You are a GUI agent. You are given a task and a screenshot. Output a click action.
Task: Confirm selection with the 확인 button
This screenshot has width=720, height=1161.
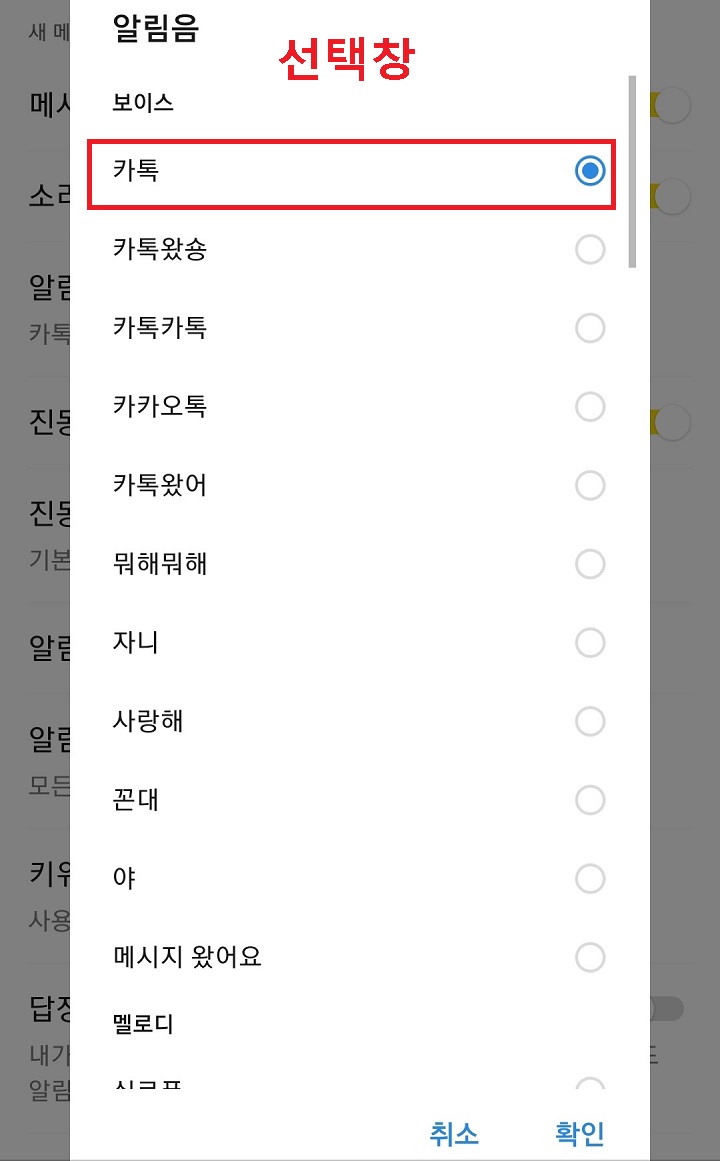[579, 1134]
